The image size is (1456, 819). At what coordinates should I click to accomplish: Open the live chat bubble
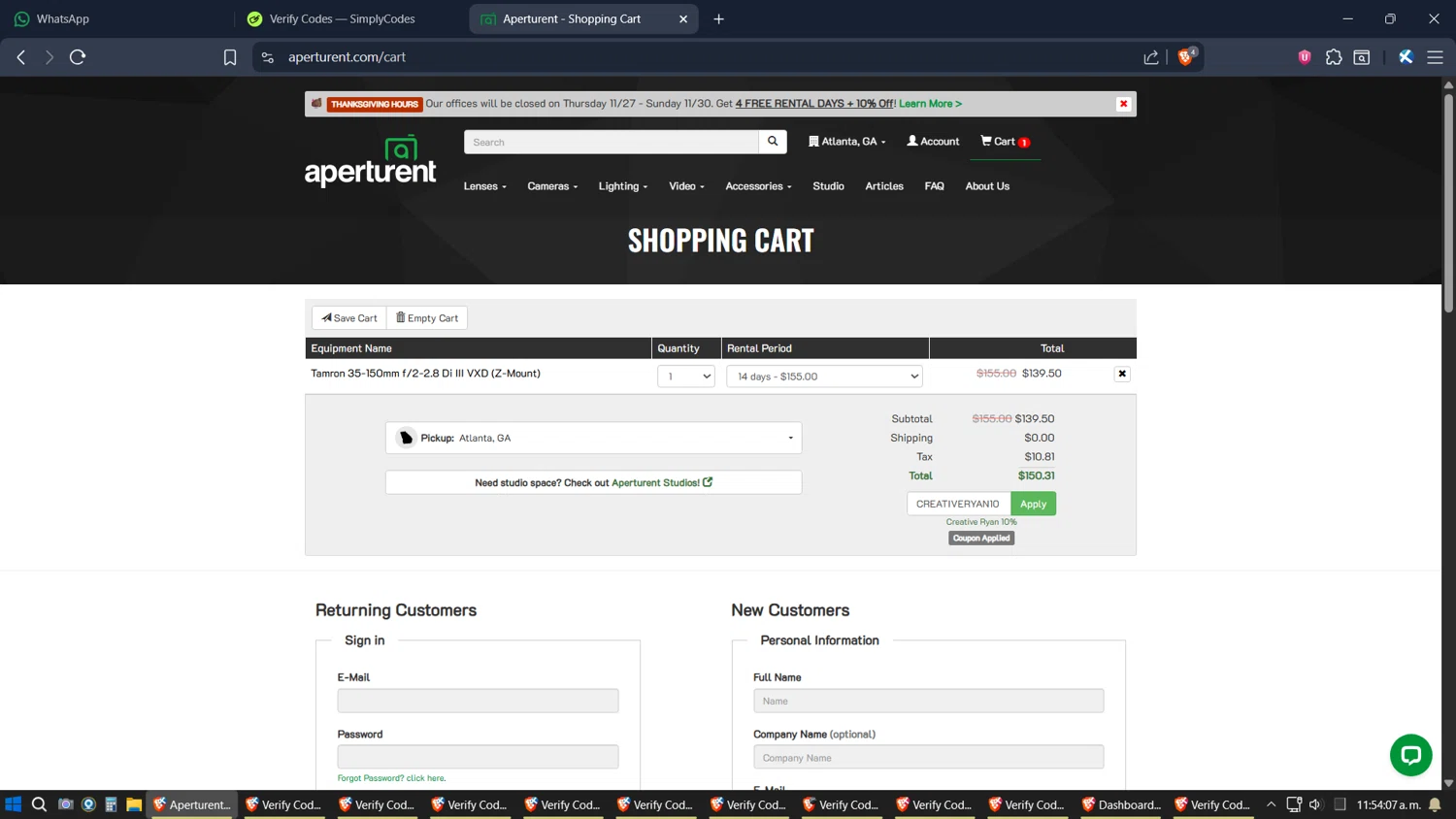click(1410, 755)
